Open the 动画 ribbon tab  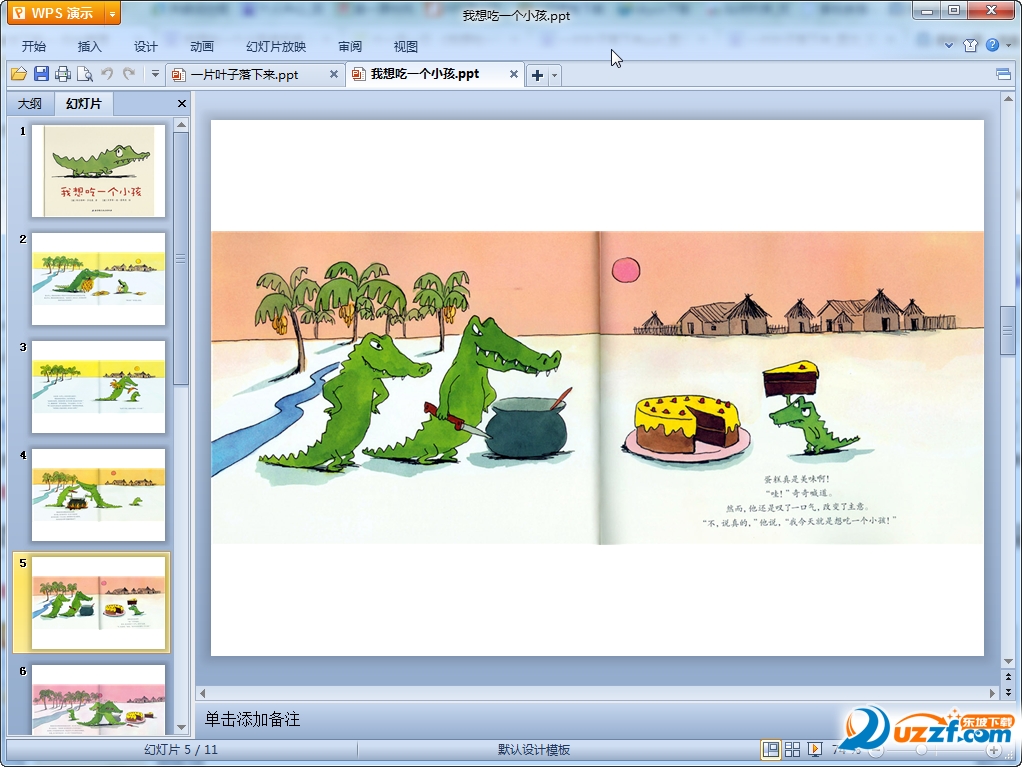pos(201,46)
